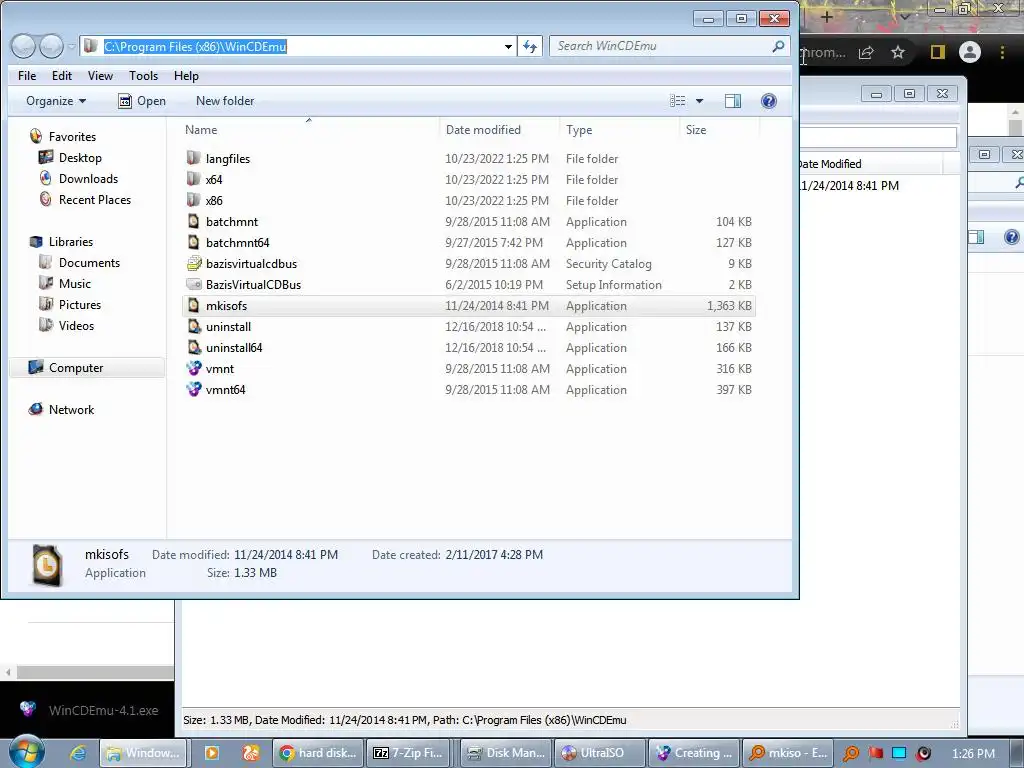Select Downloads in the navigation pane
This screenshot has height=768, width=1024.
[88, 178]
